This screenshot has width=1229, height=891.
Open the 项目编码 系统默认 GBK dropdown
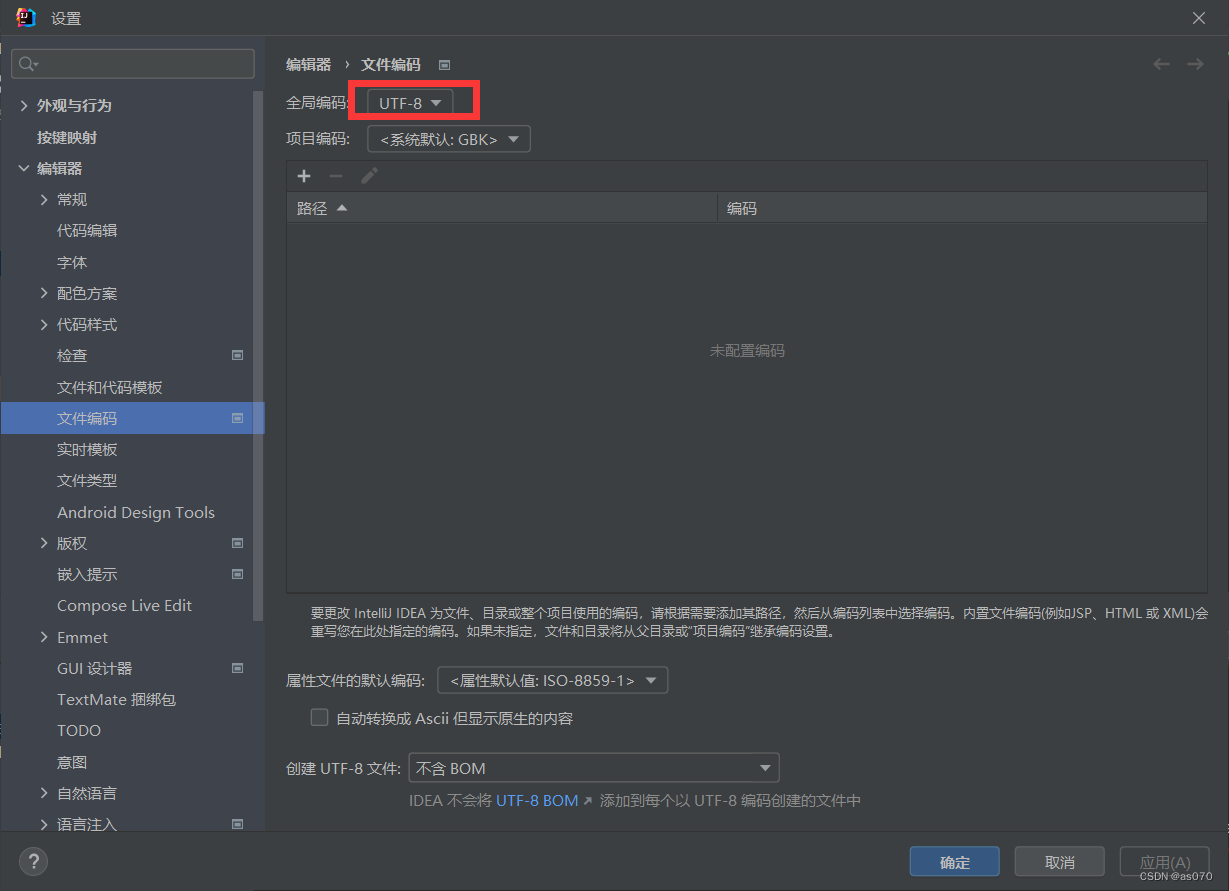(x=448, y=138)
